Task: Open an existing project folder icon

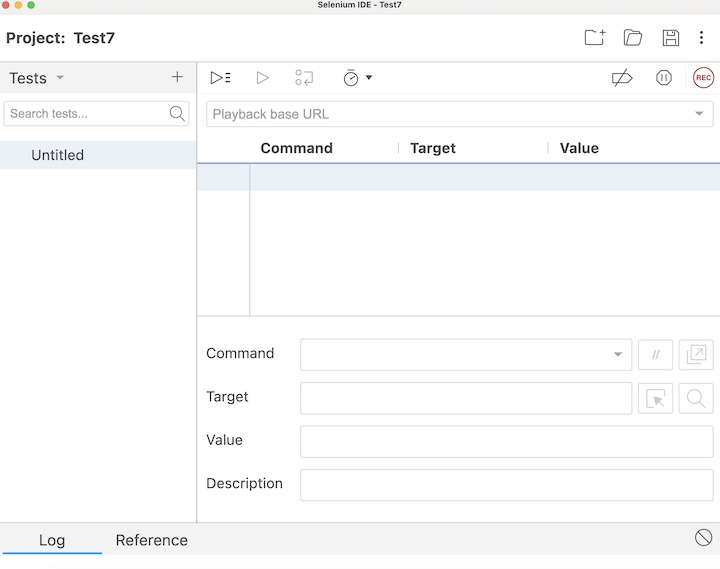Action: 633,38
